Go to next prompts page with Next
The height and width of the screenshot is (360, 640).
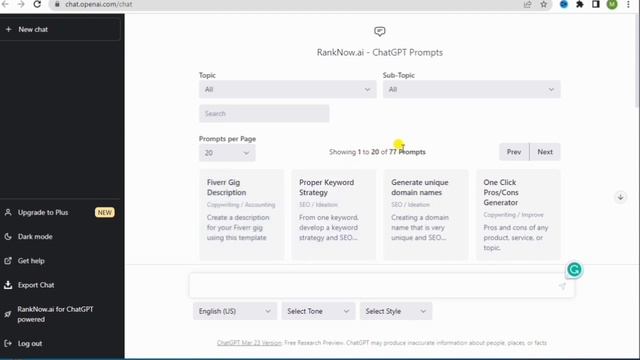pos(545,152)
